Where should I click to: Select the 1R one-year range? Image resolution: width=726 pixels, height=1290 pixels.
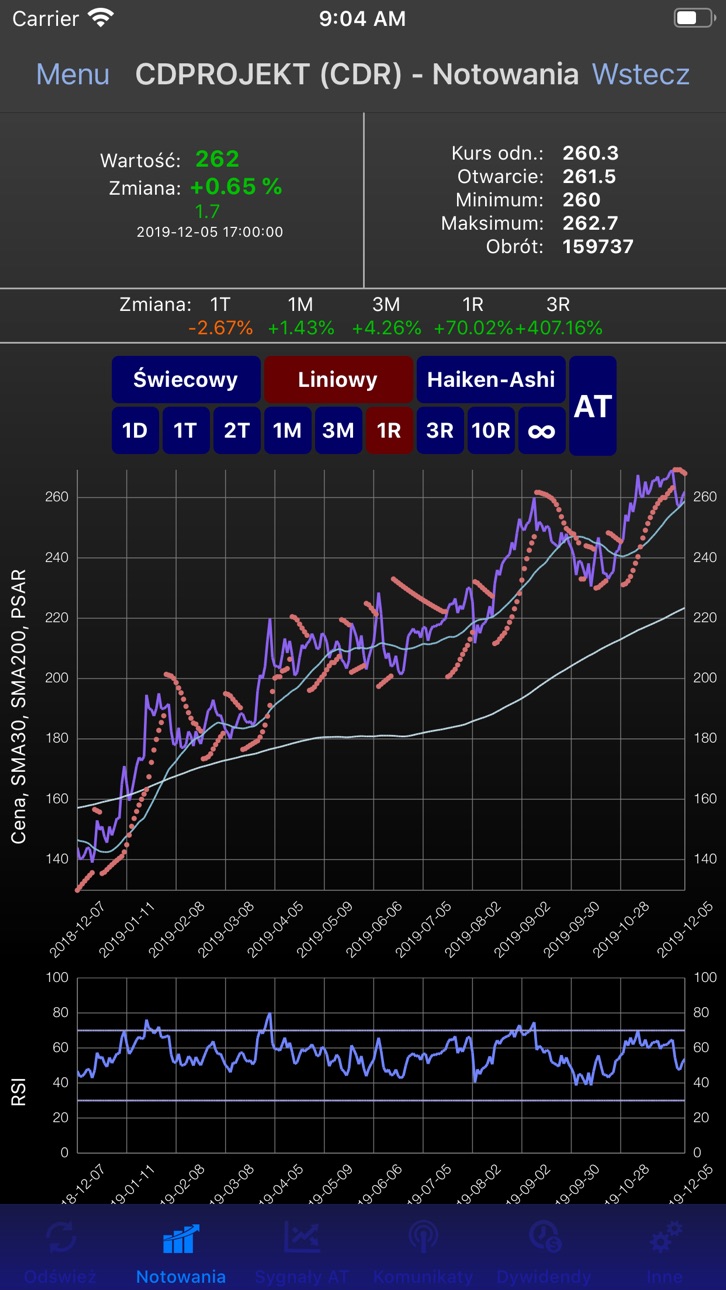pyautogui.click(x=389, y=431)
